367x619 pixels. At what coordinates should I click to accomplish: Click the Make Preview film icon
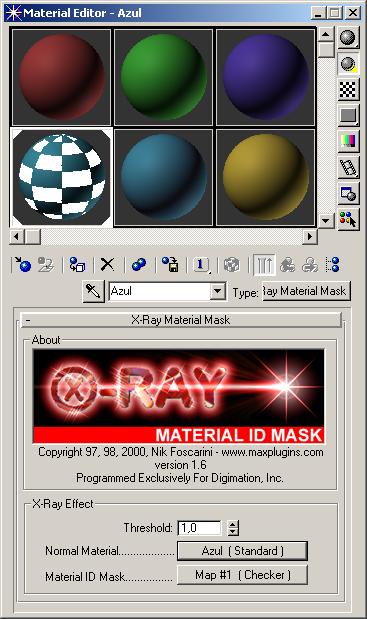348,167
